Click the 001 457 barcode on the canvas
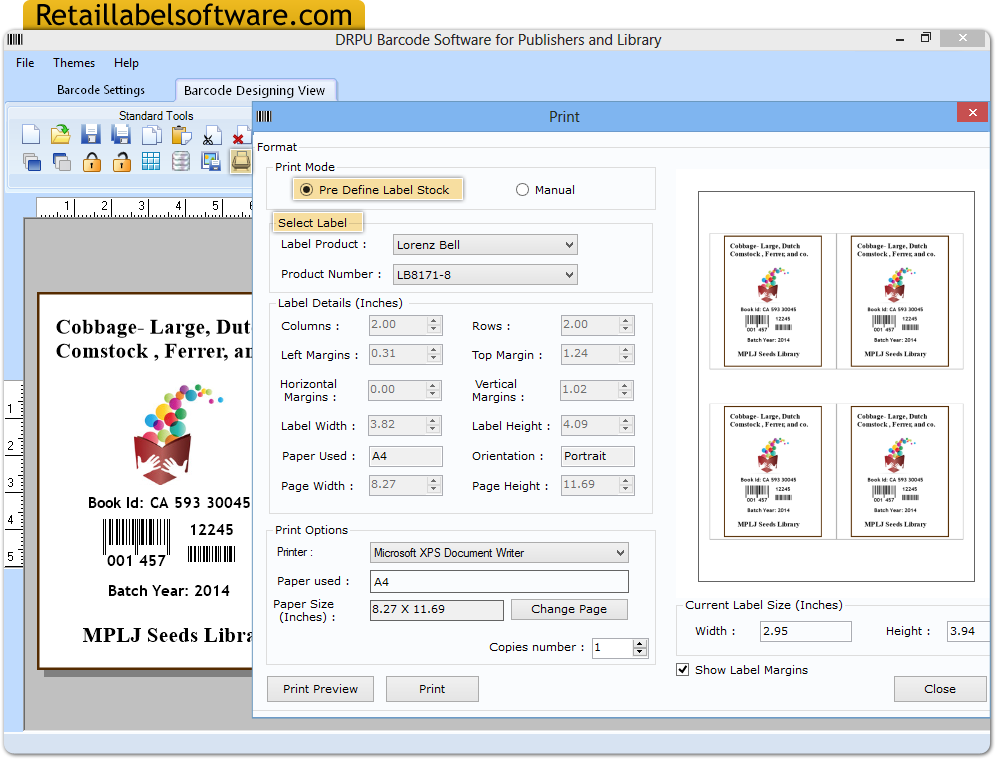The width and height of the screenshot is (996, 759). tap(137, 543)
